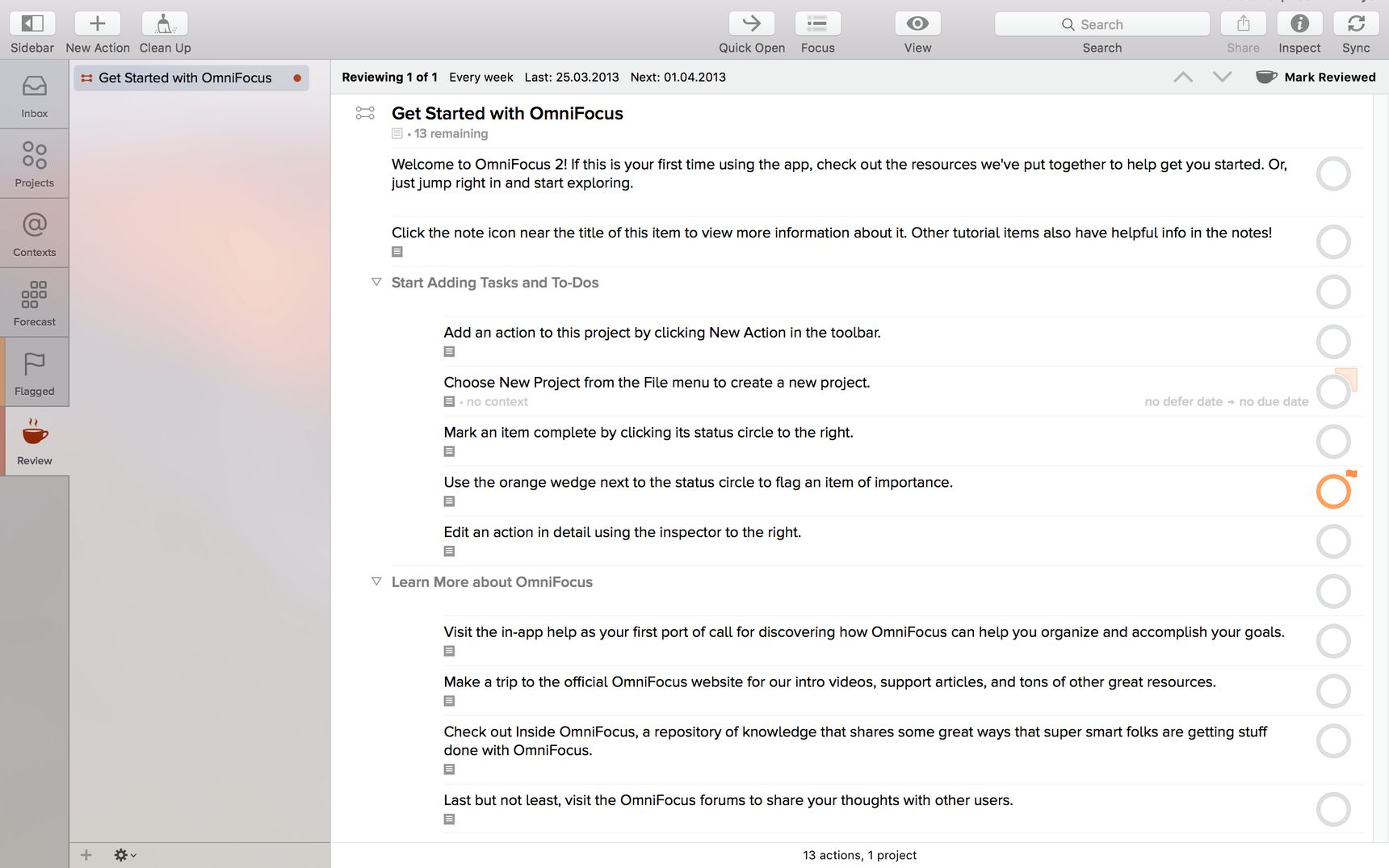The width and height of the screenshot is (1389, 868).
Task: Switch to Review perspective
Action: (x=34, y=442)
